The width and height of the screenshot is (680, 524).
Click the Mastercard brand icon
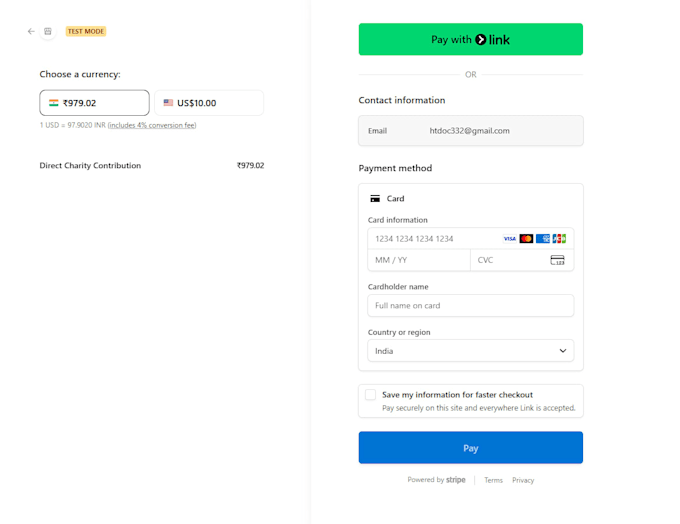tap(526, 239)
